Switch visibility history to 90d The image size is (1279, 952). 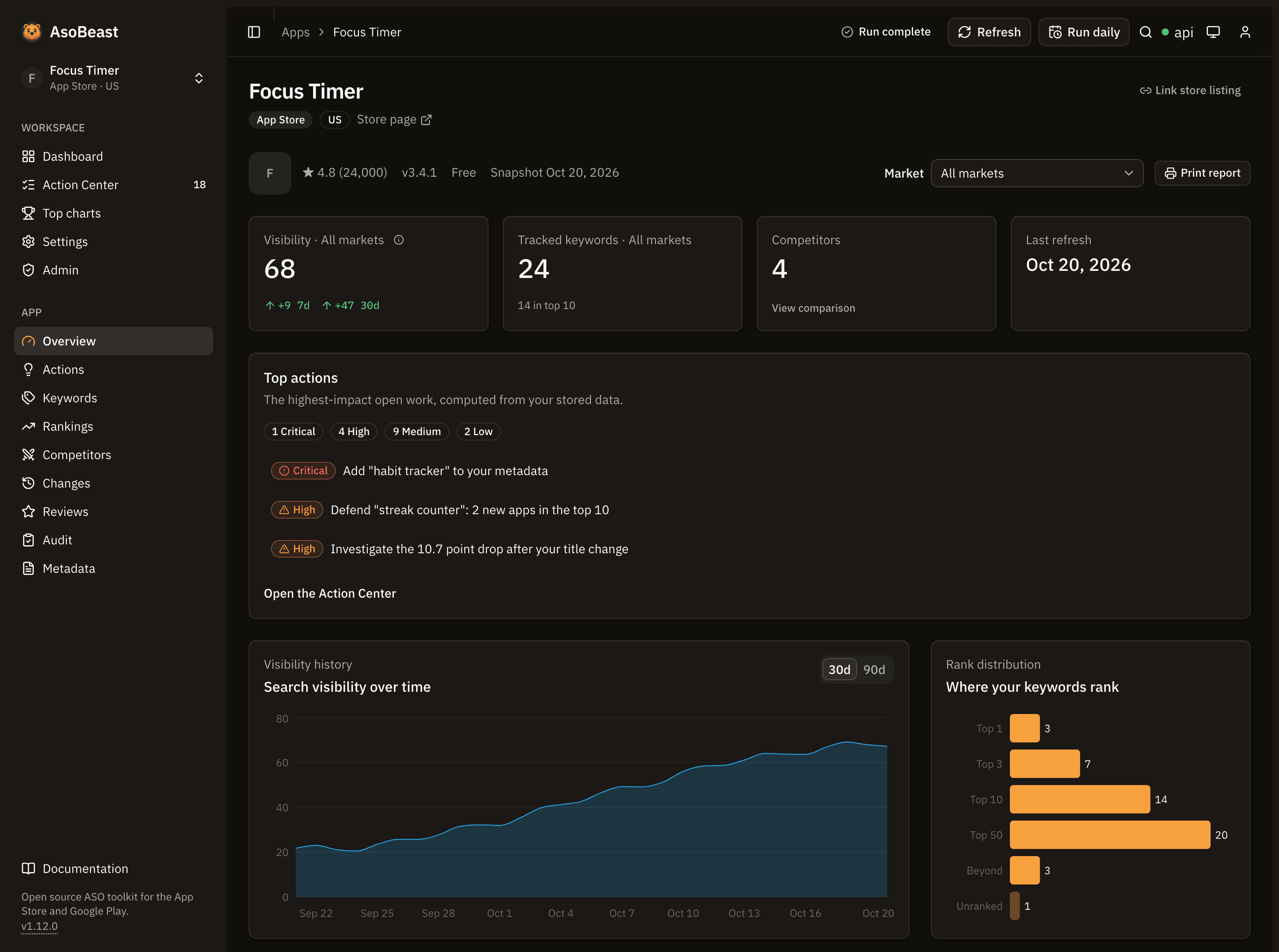[x=874, y=670]
